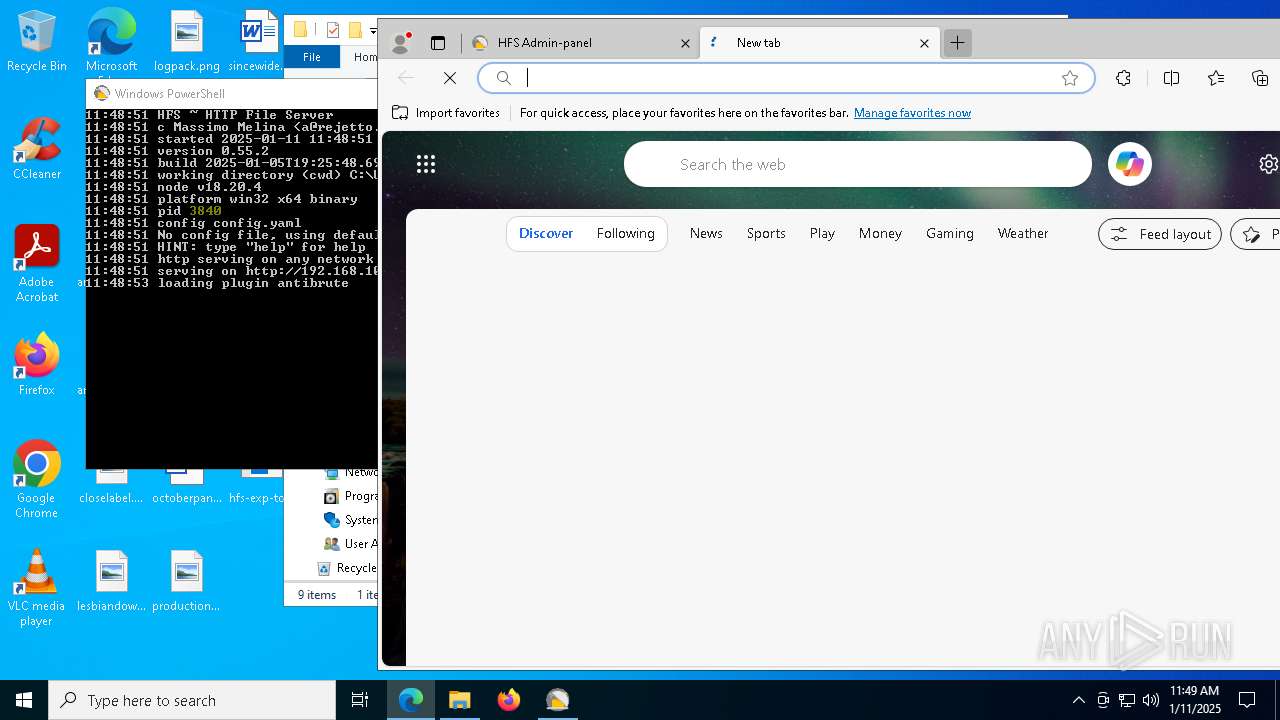Select the lesbiandow... desktop file
Image resolution: width=1280 pixels, height=720 pixels.
[x=112, y=581]
